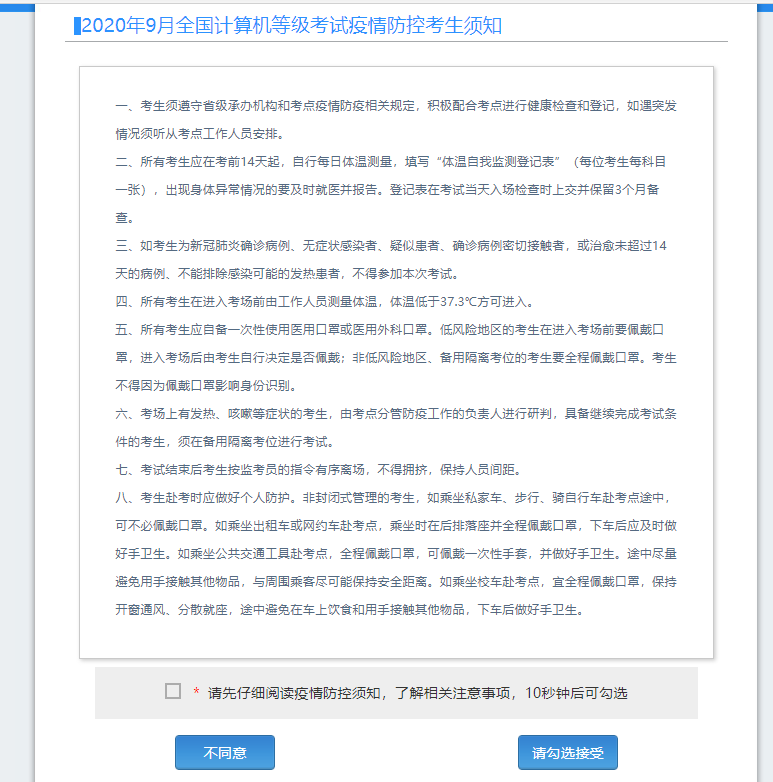Click the page title 2020年9月全国计算机等级考试疫情防控考生须知

click(x=291, y=26)
